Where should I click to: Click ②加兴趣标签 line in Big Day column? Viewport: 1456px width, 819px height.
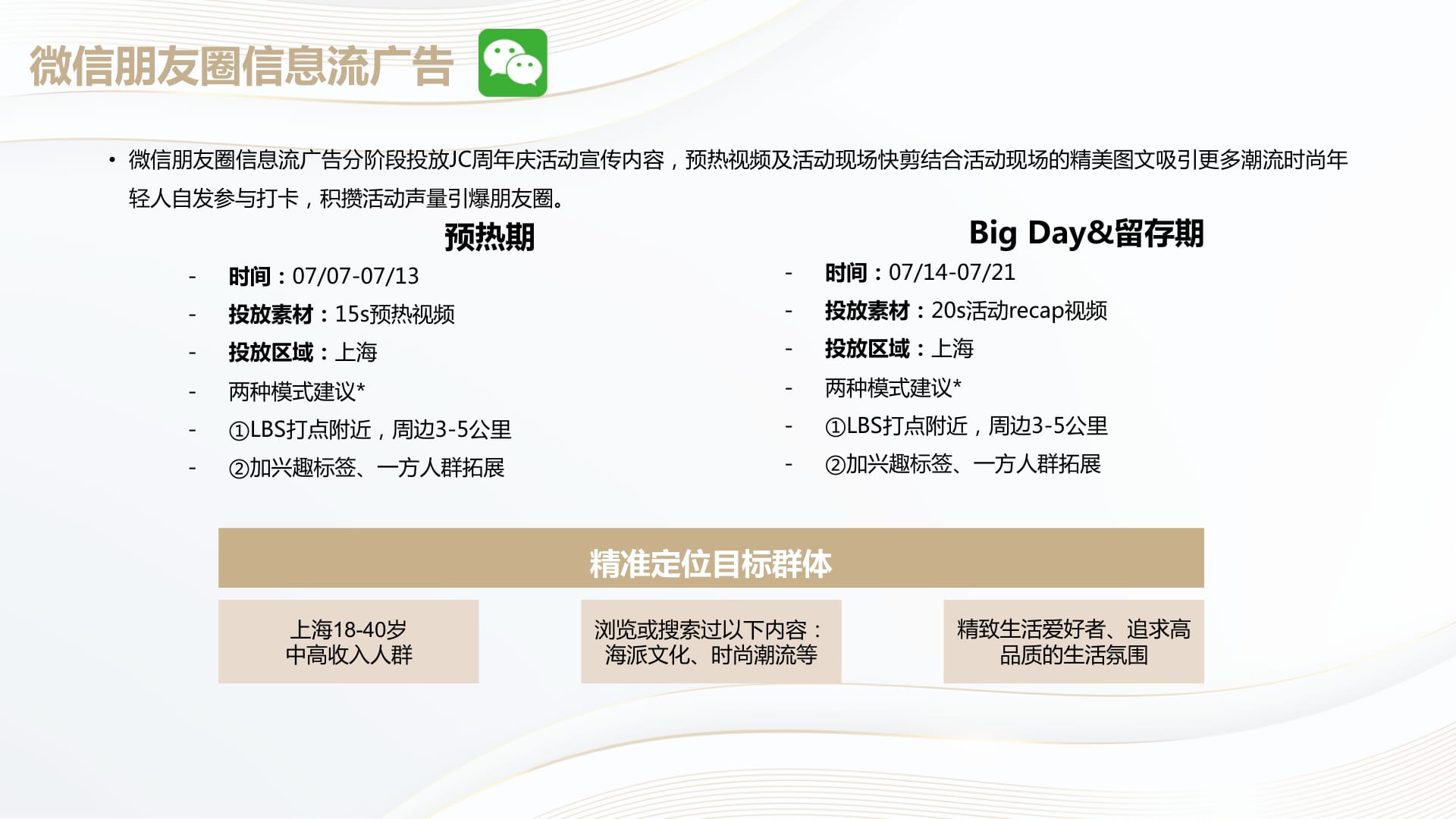pos(962,463)
